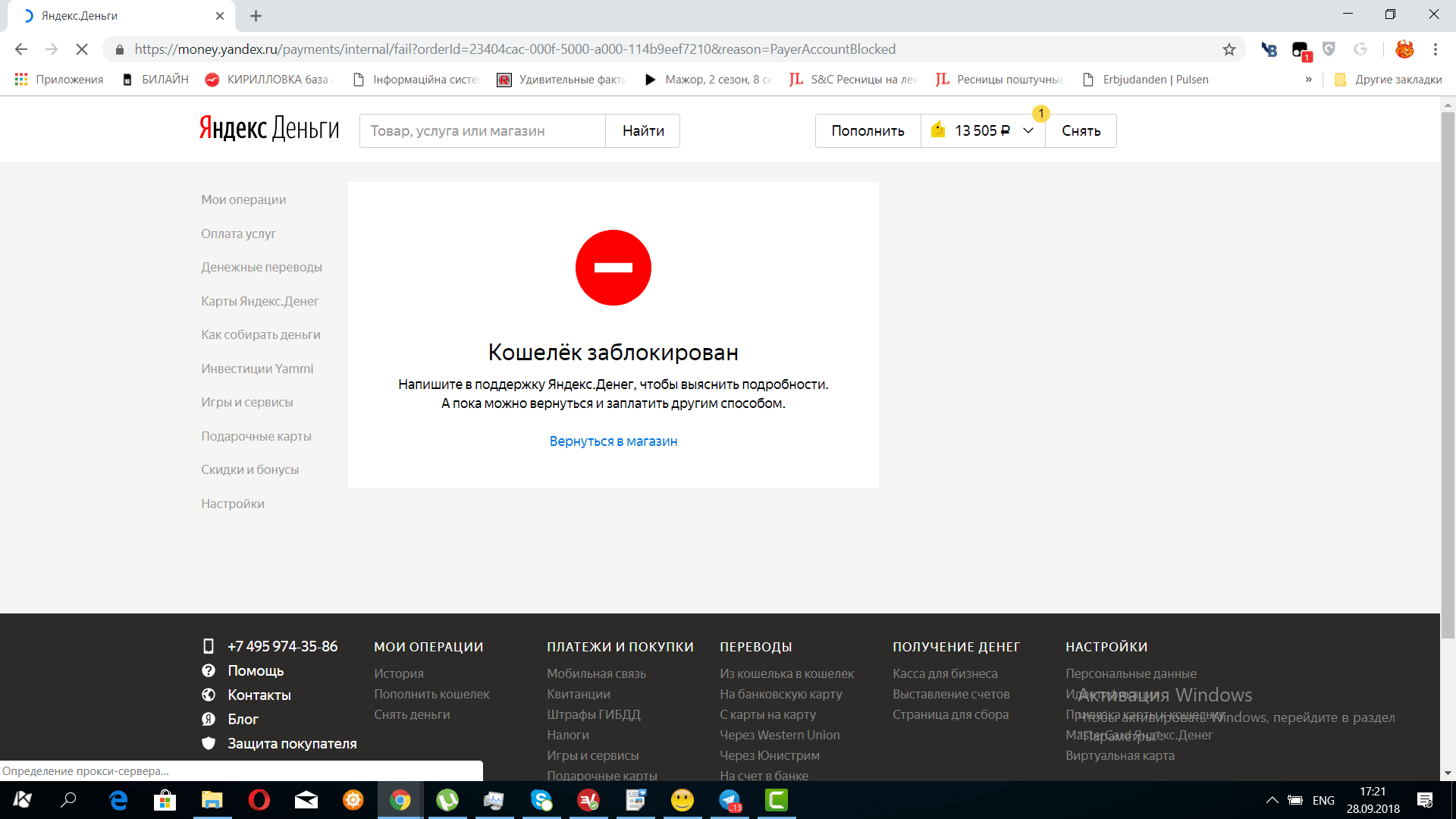Open Chrome three-dot menu
The height and width of the screenshot is (819, 1456).
[x=1435, y=49]
